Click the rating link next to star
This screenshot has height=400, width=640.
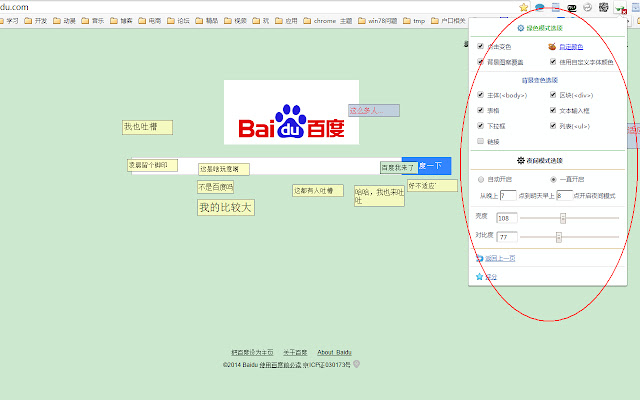[491, 277]
